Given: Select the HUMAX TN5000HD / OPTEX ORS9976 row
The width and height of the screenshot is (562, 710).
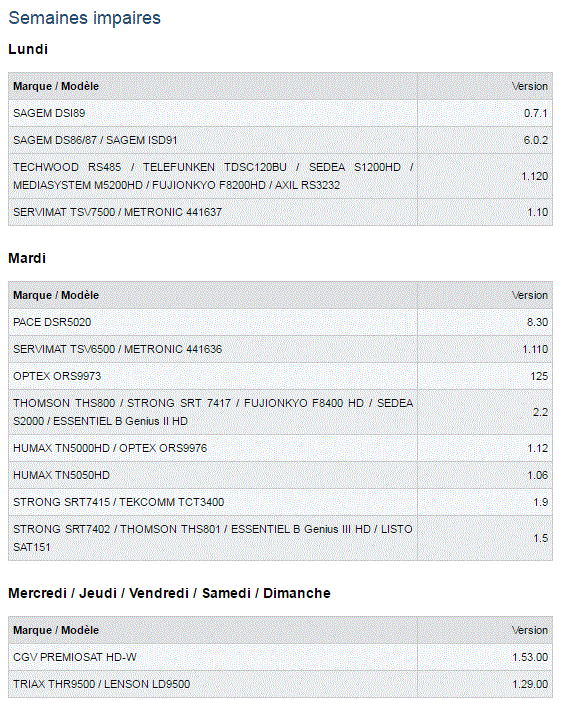Looking at the screenshot, I should coord(280,448).
